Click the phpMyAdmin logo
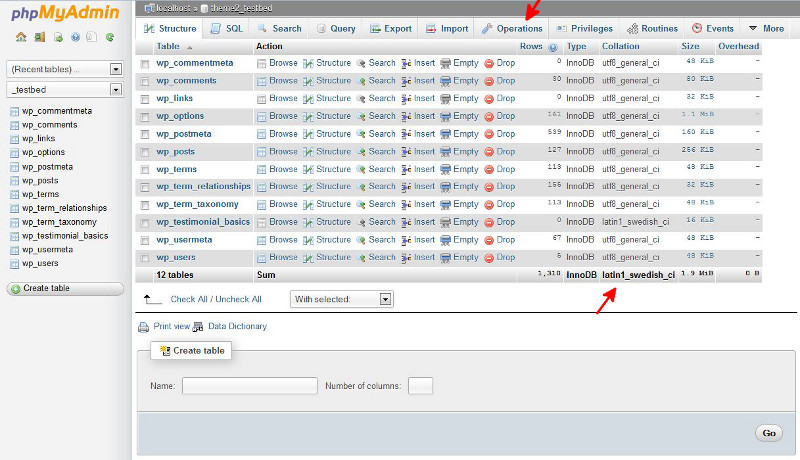800x460 pixels. click(x=65, y=12)
